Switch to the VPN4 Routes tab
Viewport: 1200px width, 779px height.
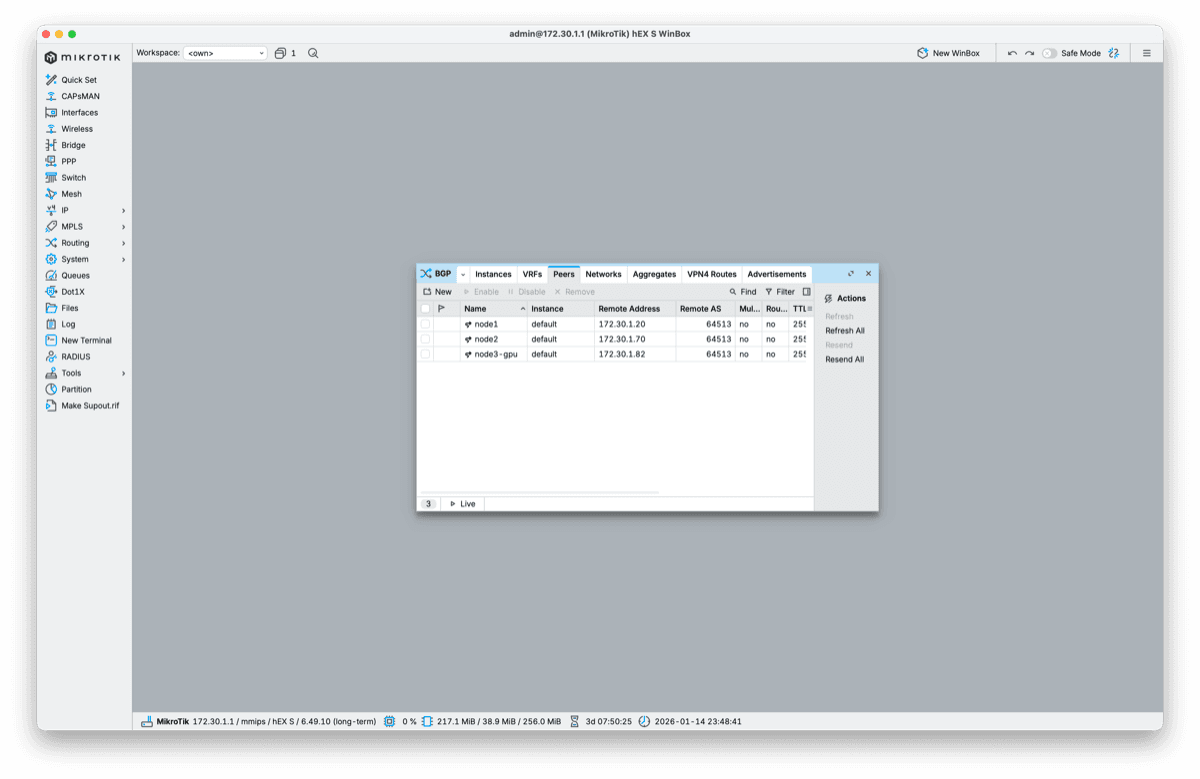711,273
